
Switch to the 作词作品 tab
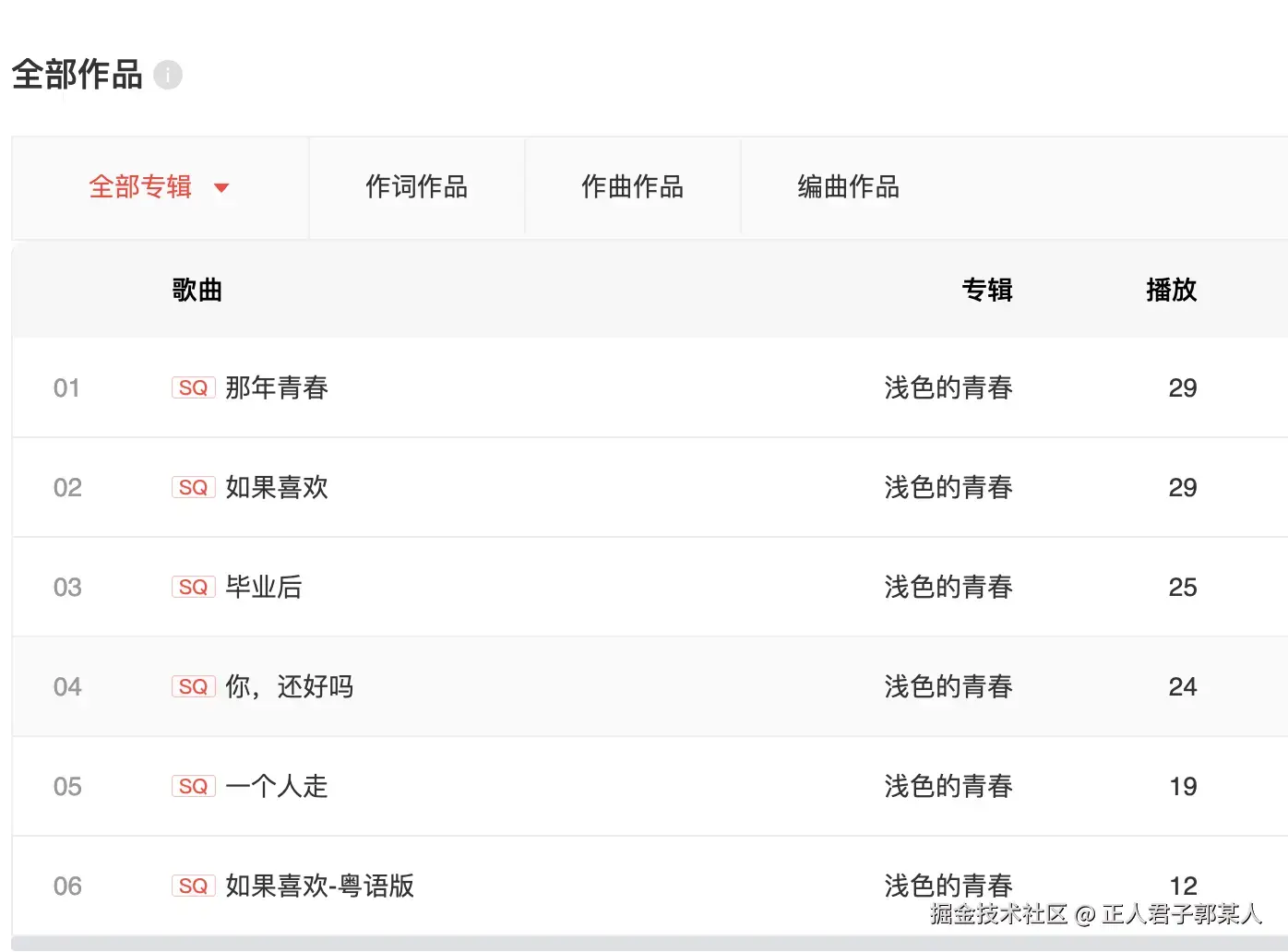(416, 187)
